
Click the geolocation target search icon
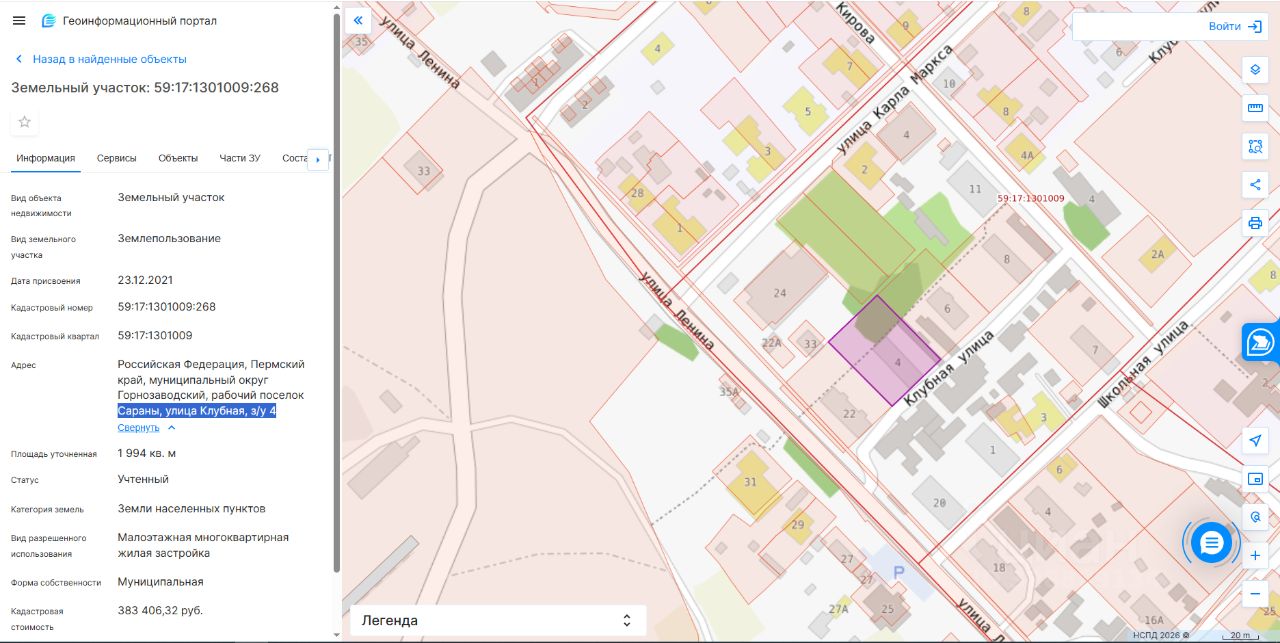[x=1255, y=517]
